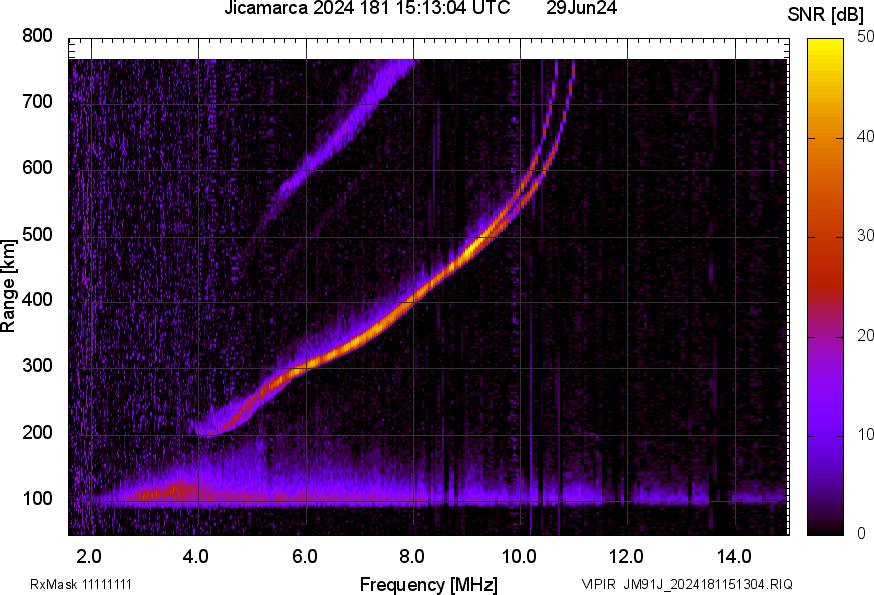Screen dimensions: 874x595
Task: Click the x-axis tick label '2.0'
Action: point(88,557)
